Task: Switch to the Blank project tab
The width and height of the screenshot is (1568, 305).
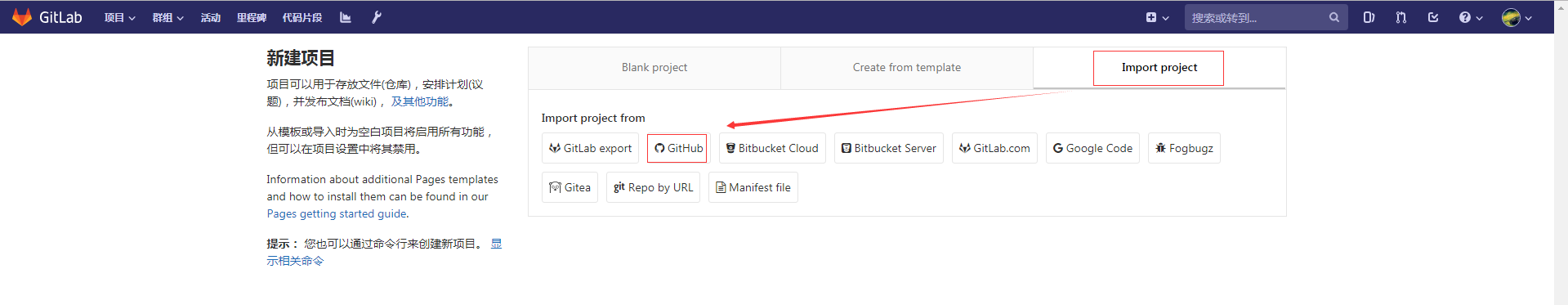Action: [x=654, y=68]
